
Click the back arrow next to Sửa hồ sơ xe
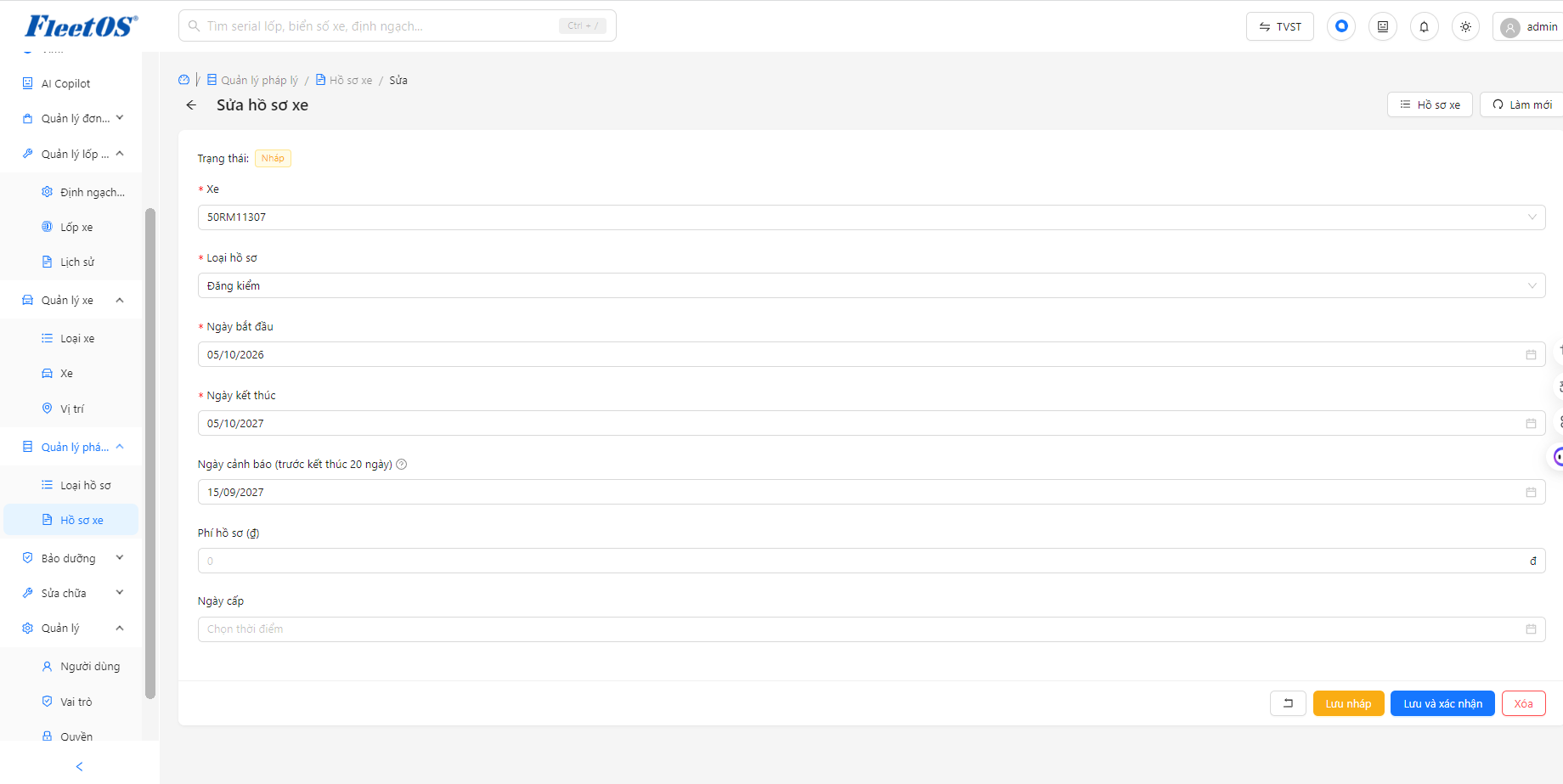[191, 105]
